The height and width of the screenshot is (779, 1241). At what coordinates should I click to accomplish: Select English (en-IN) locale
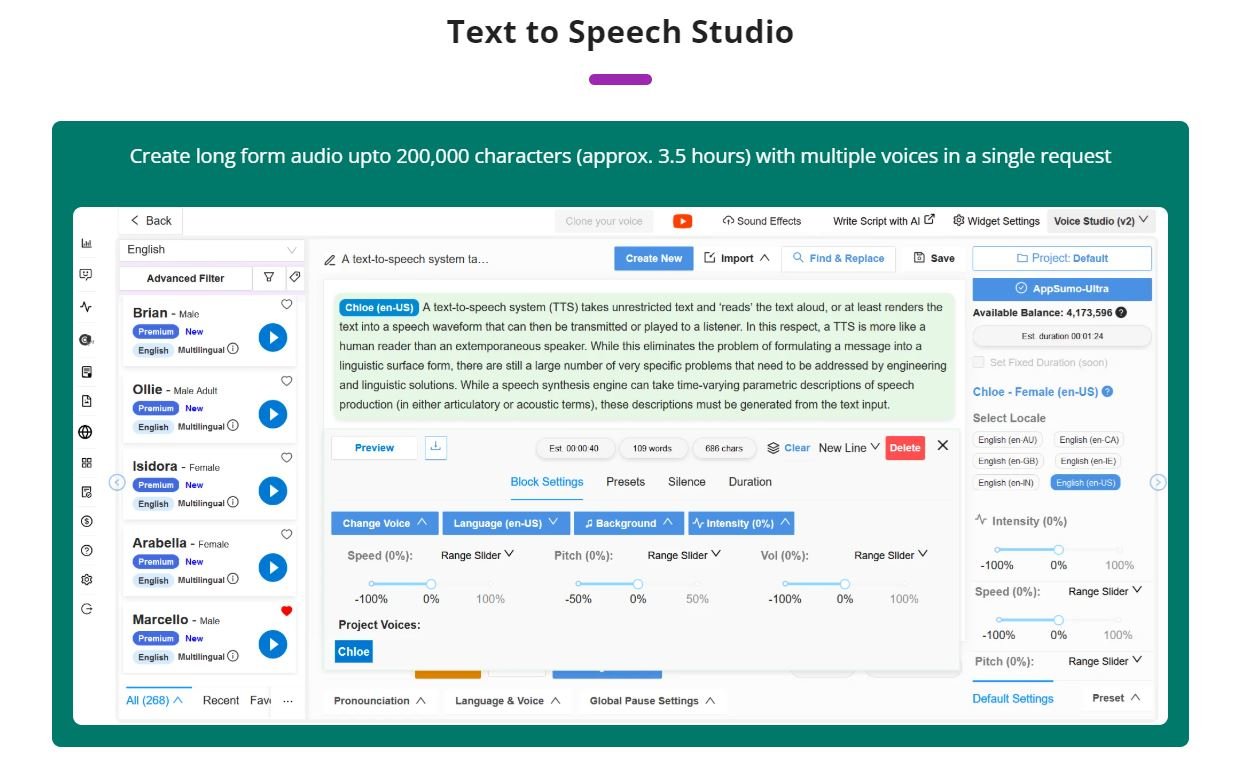(x=1007, y=482)
